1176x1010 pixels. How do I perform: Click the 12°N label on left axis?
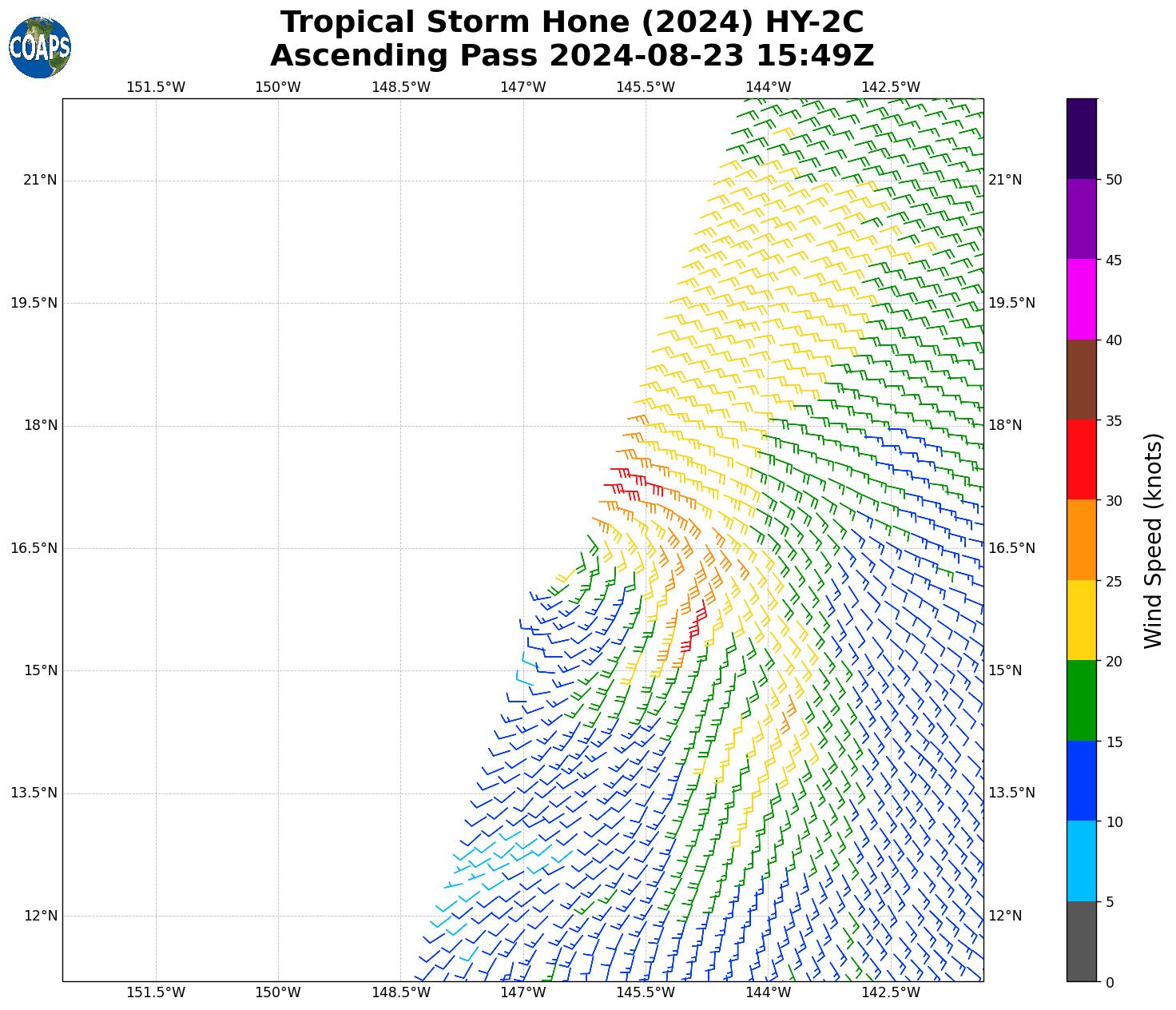coord(40,916)
